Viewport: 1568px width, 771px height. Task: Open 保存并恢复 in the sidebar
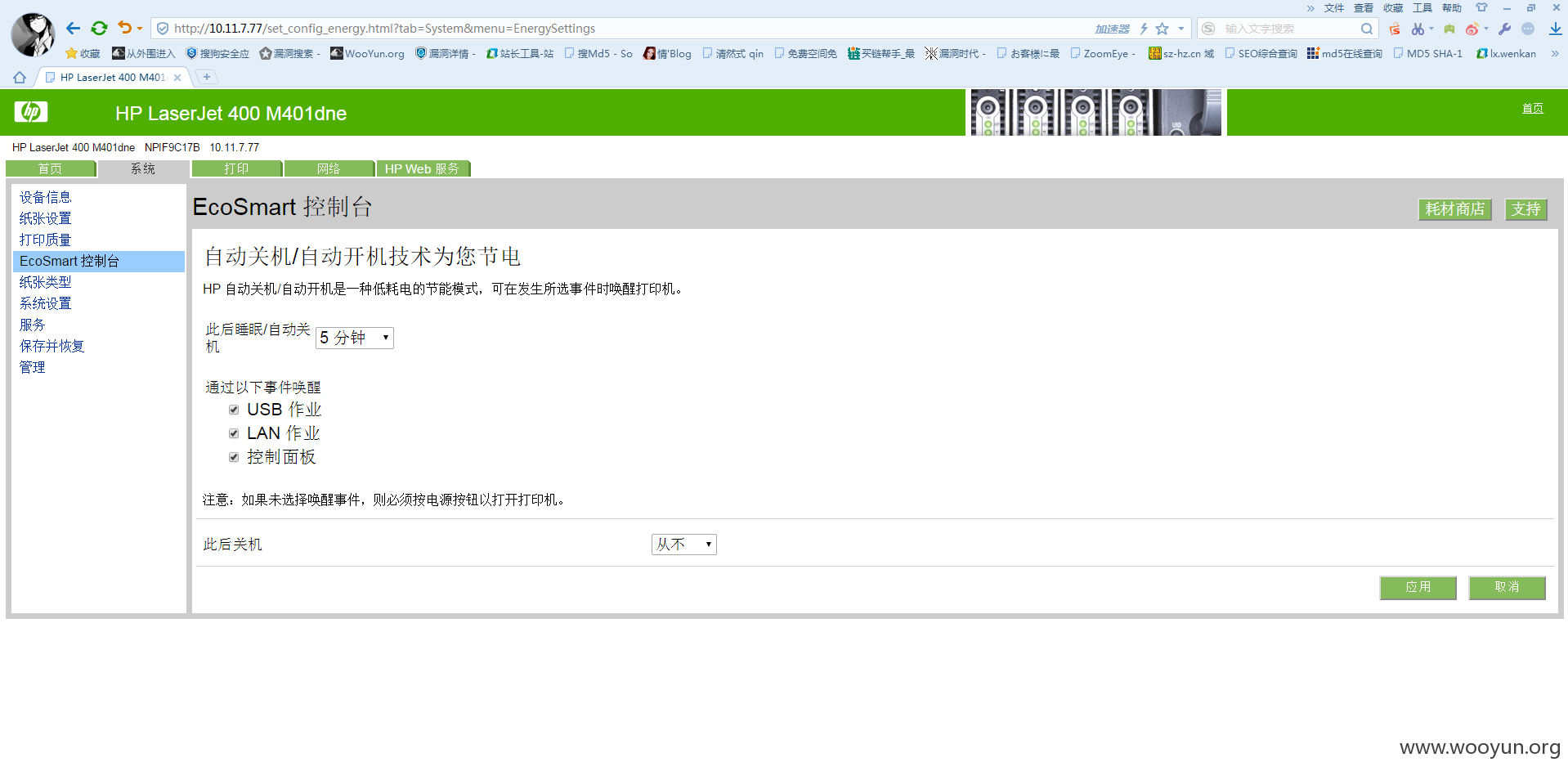pos(52,346)
